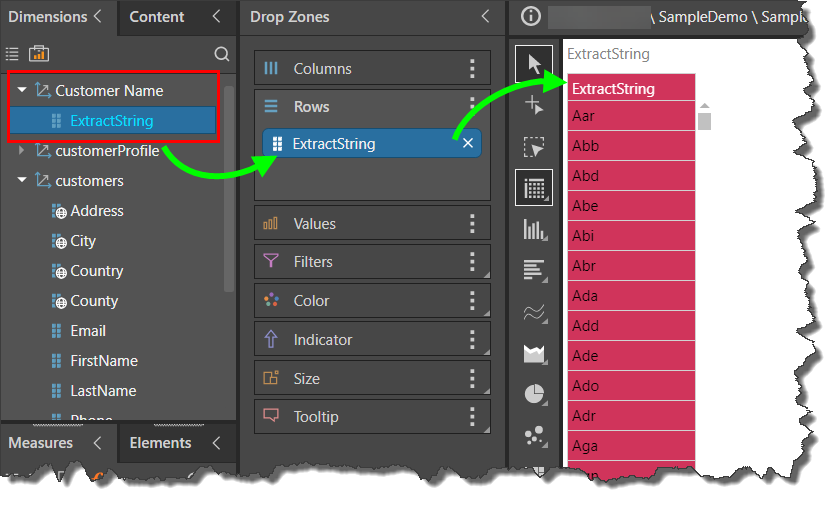This screenshot has width=840, height=507.
Task: Select the pointer arrow tool
Action: click(x=534, y=64)
